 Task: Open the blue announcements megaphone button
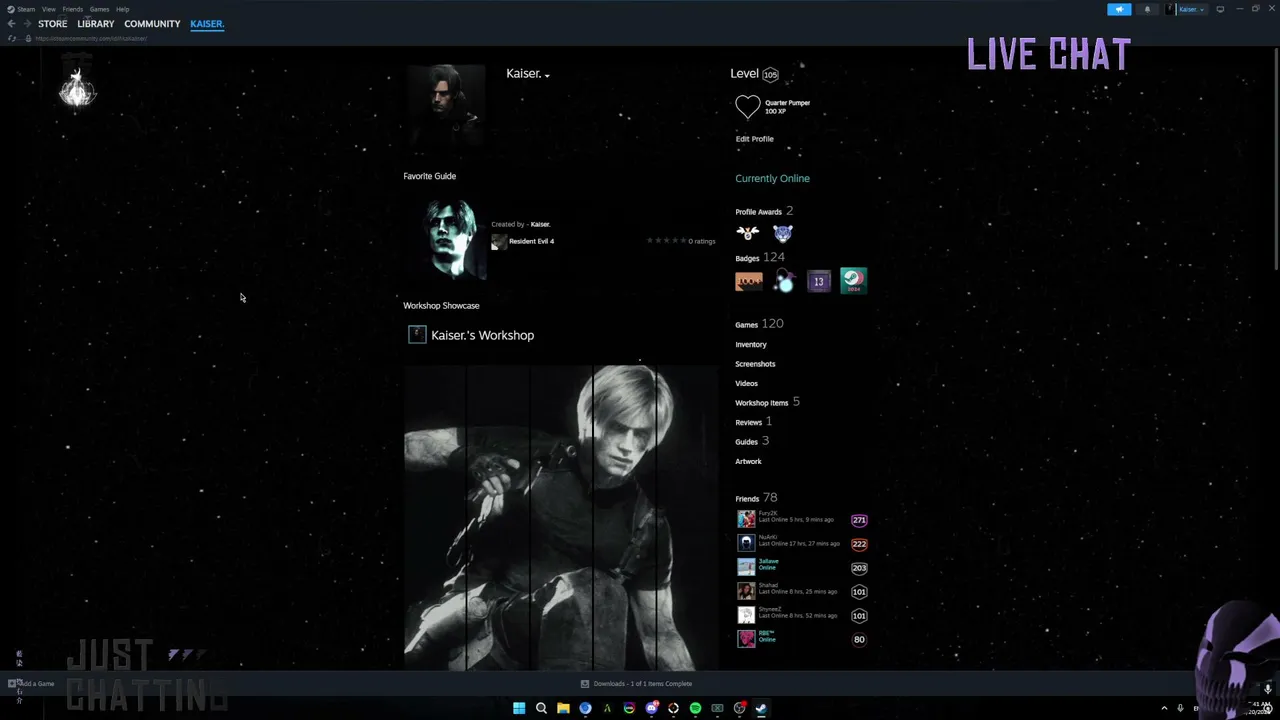1119,9
